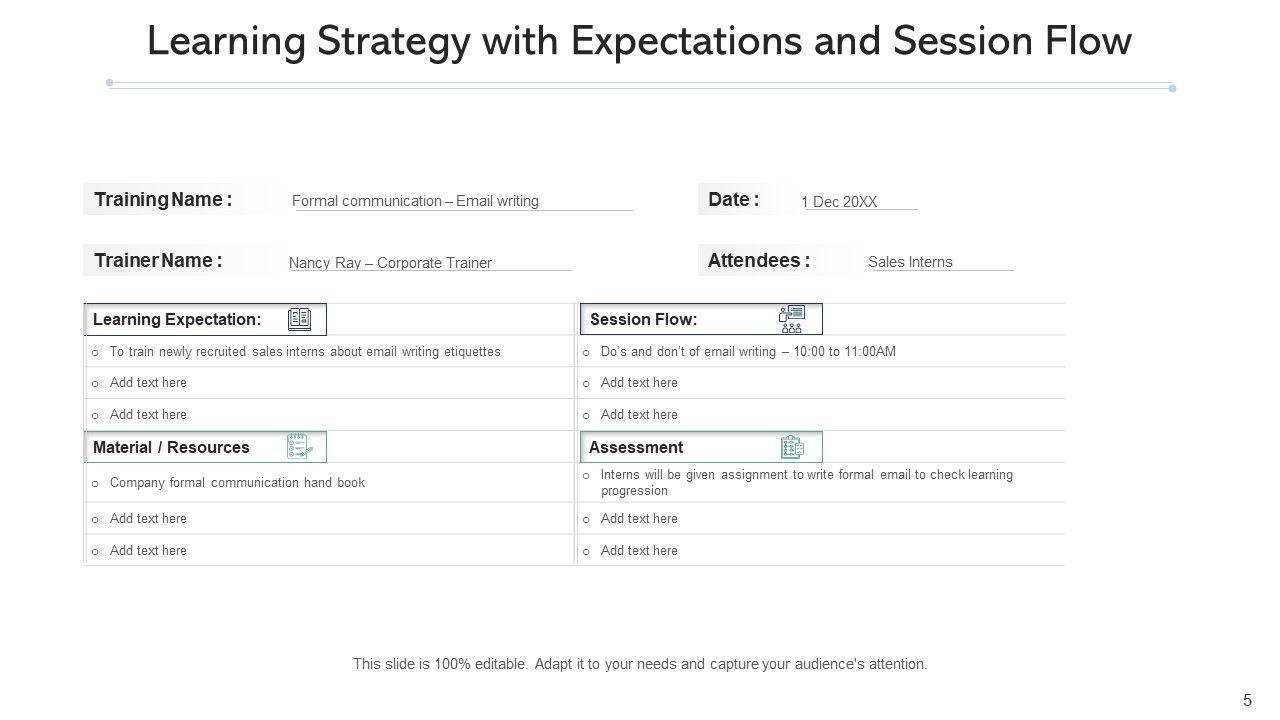Select the Learning Expectation header

(x=177, y=320)
